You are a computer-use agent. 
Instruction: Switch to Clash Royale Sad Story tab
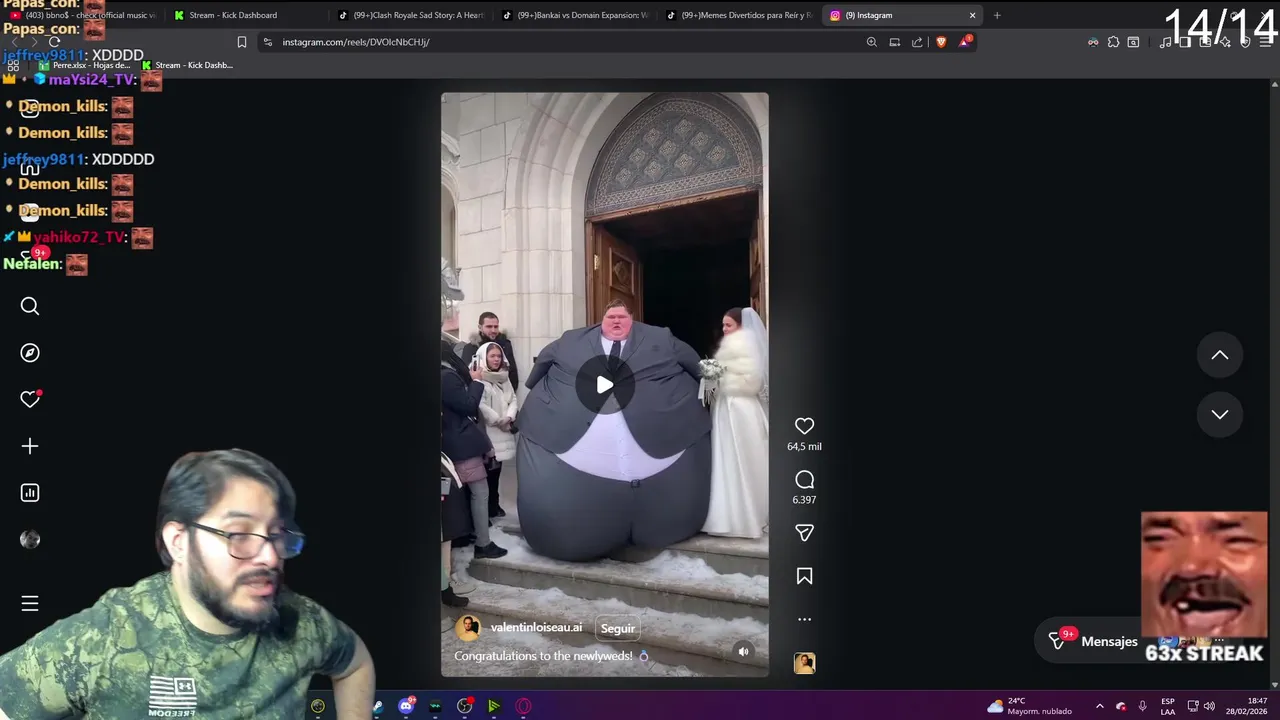(x=413, y=15)
